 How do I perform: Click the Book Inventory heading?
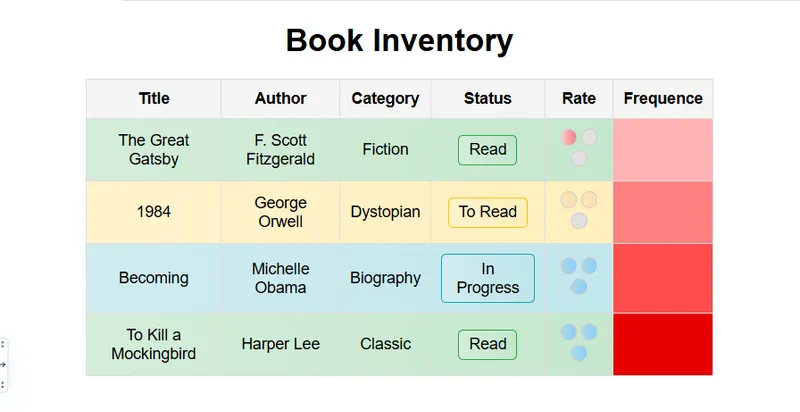coord(399,41)
